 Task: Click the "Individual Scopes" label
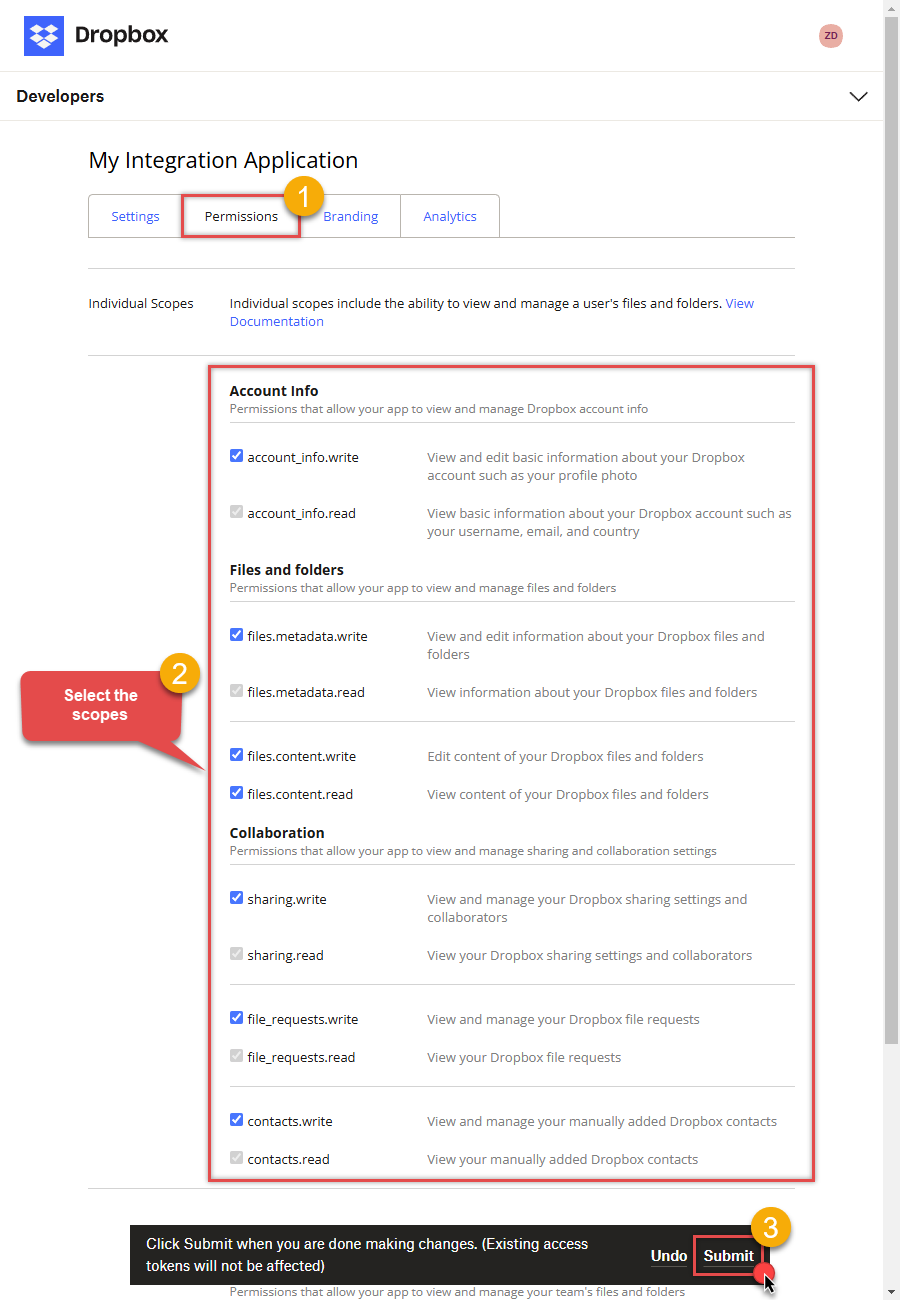pos(141,303)
